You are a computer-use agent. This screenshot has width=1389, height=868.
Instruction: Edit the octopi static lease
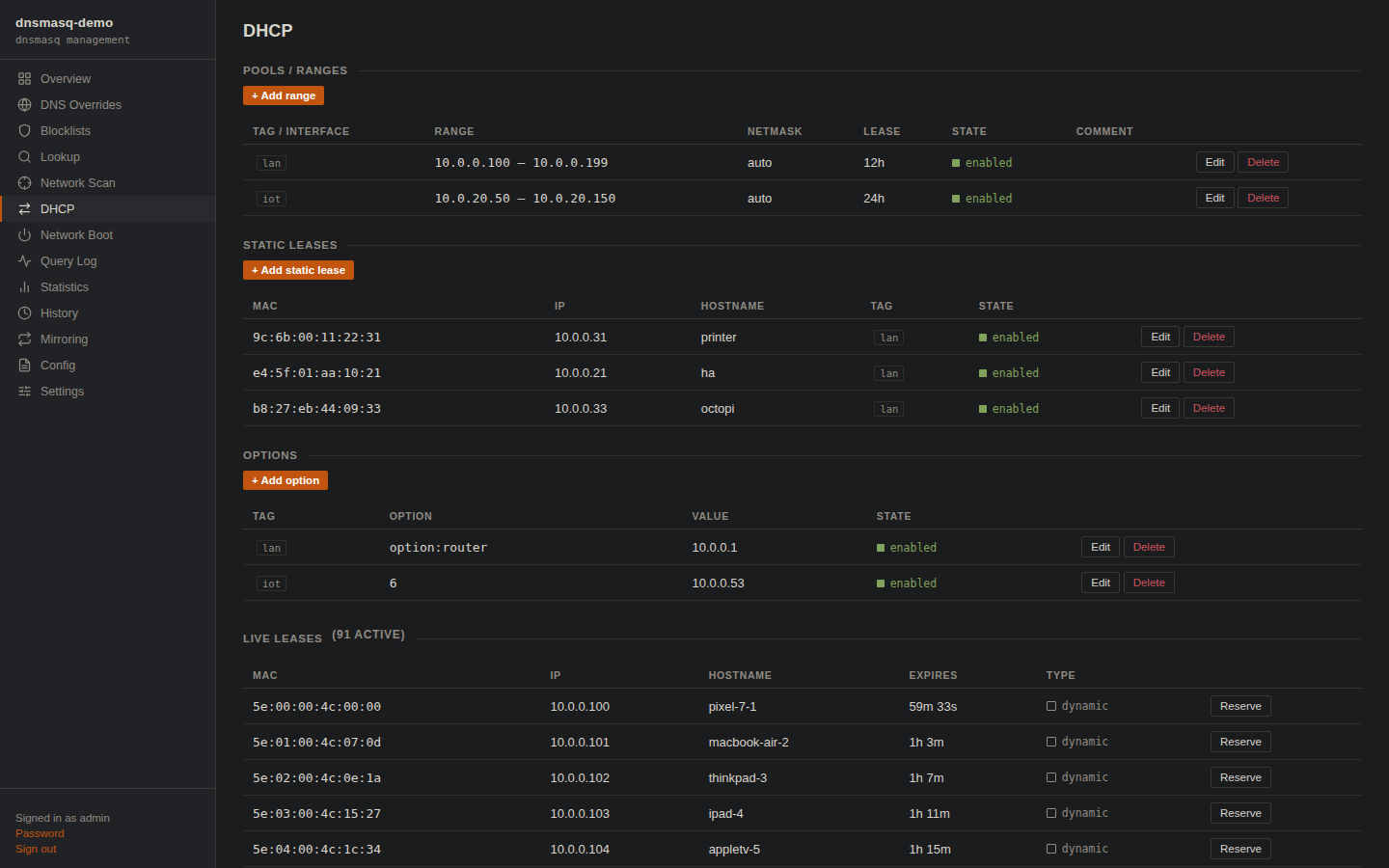point(1160,408)
